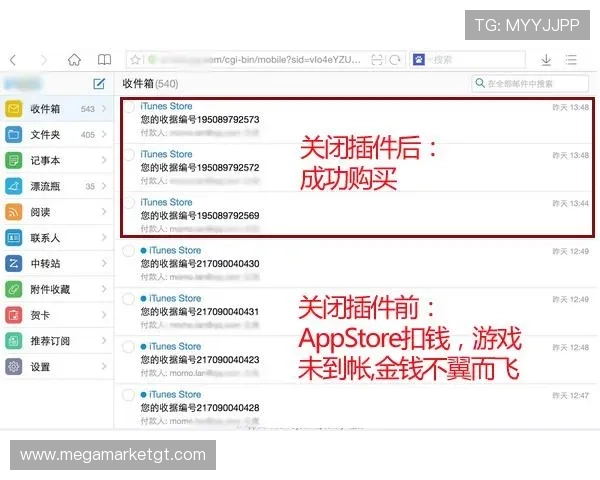The width and height of the screenshot is (600, 480).
Task: Click the 中转站 blue Z icon
Action: tap(14, 263)
